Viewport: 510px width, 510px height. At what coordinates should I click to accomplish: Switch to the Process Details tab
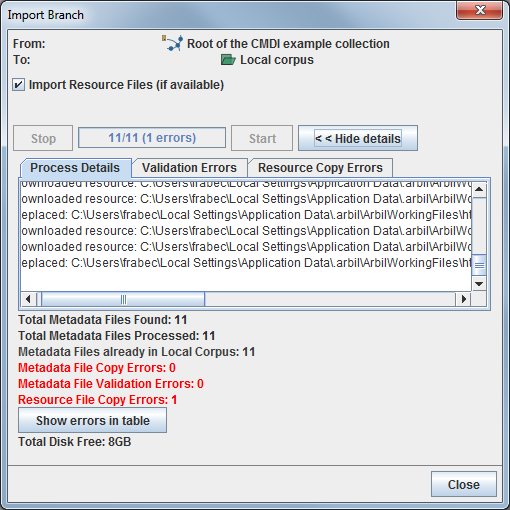[76, 168]
